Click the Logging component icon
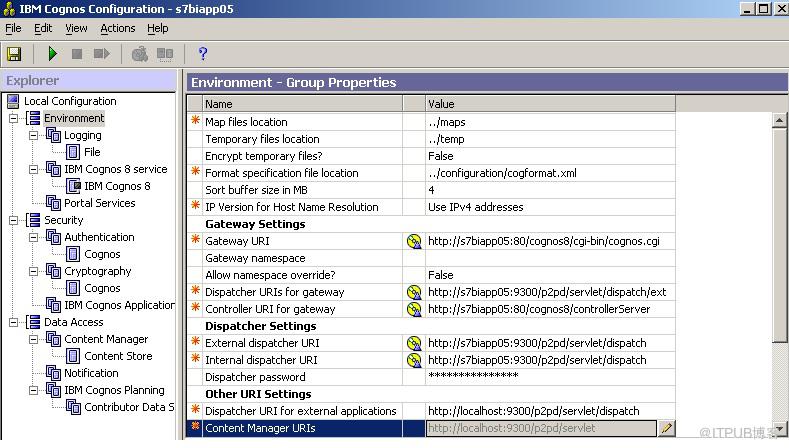Image resolution: width=789 pixels, height=448 pixels. (x=53, y=135)
